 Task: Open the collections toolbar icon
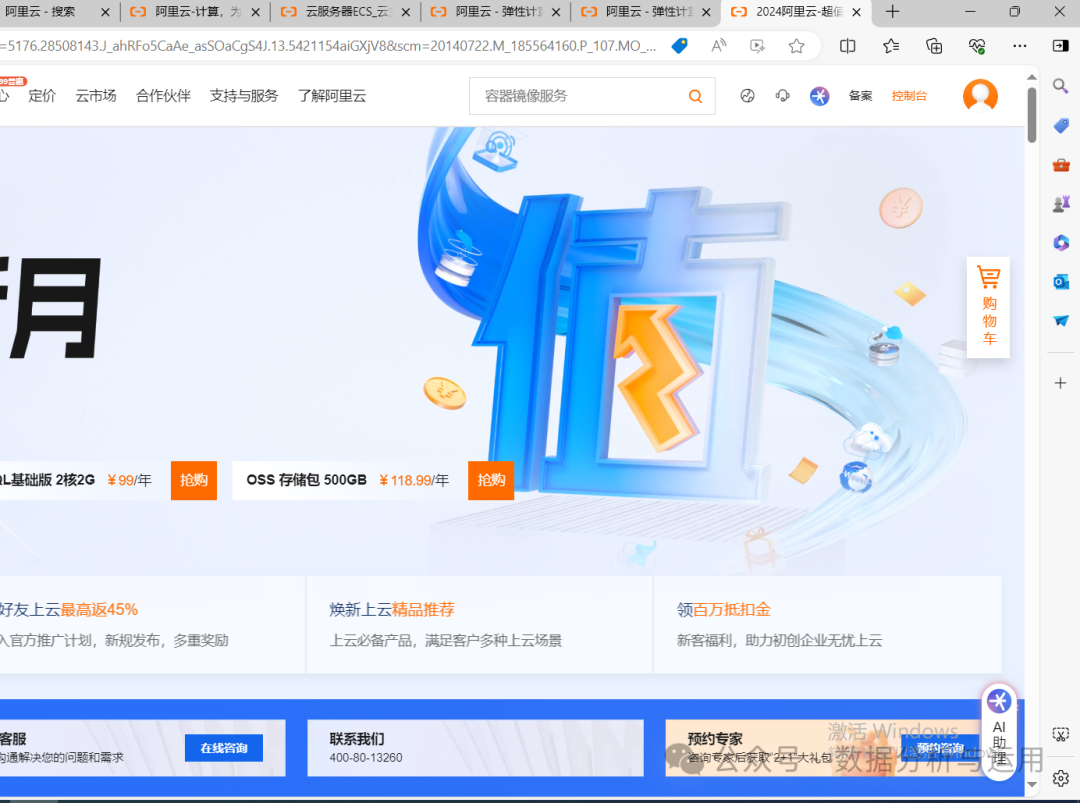934,46
